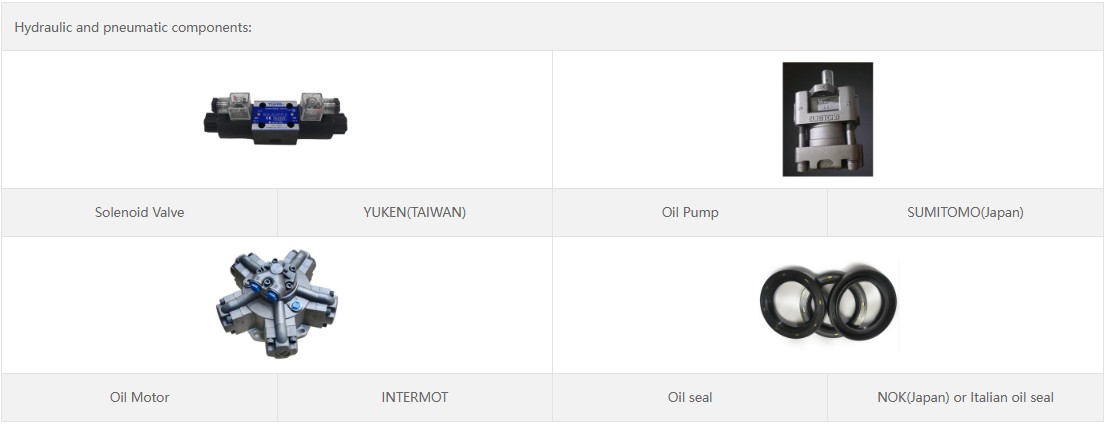Click the SUMITOMO(Japan) brand text
The height and width of the screenshot is (425, 1106).
(x=965, y=212)
